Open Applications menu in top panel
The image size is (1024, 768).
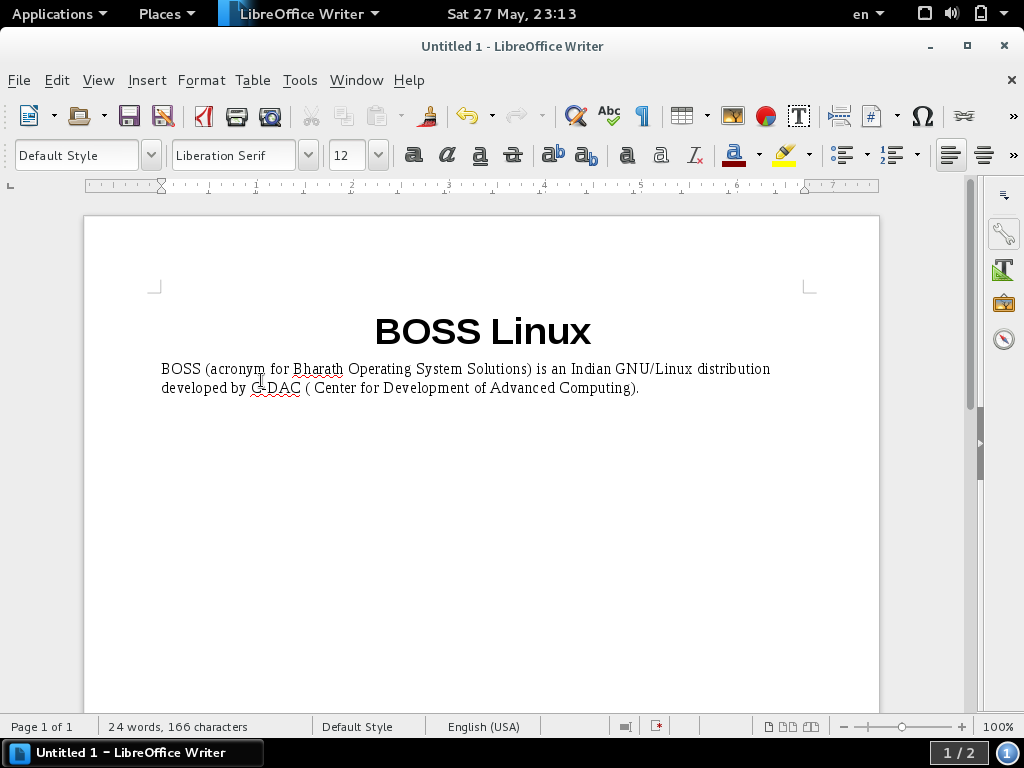tap(59, 14)
